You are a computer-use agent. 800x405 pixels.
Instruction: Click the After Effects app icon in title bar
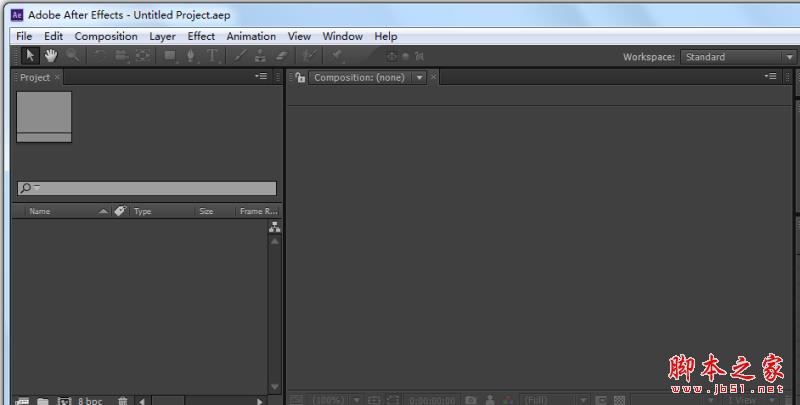coord(17,15)
